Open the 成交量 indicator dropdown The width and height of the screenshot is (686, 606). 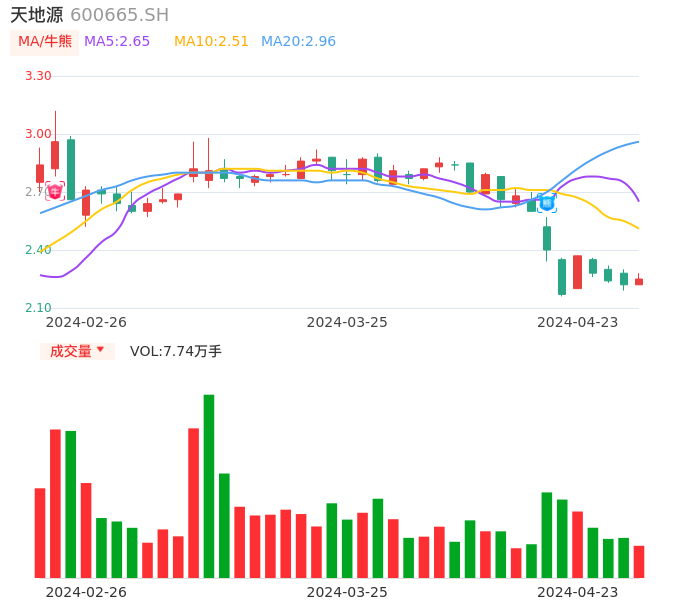(x=77, y=351)
